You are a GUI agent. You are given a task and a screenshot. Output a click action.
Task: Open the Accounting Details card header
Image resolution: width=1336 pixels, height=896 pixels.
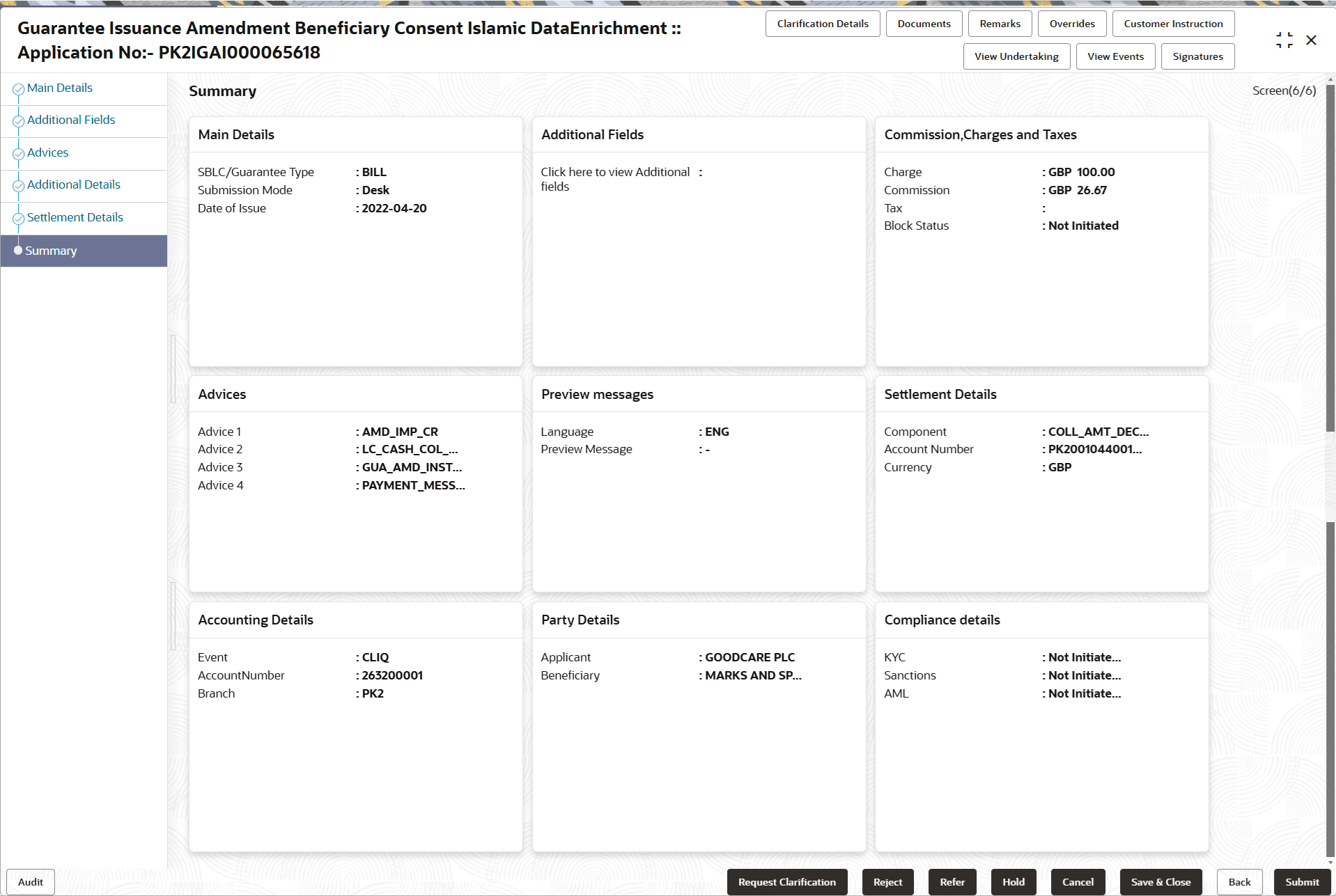pos(356,620)
